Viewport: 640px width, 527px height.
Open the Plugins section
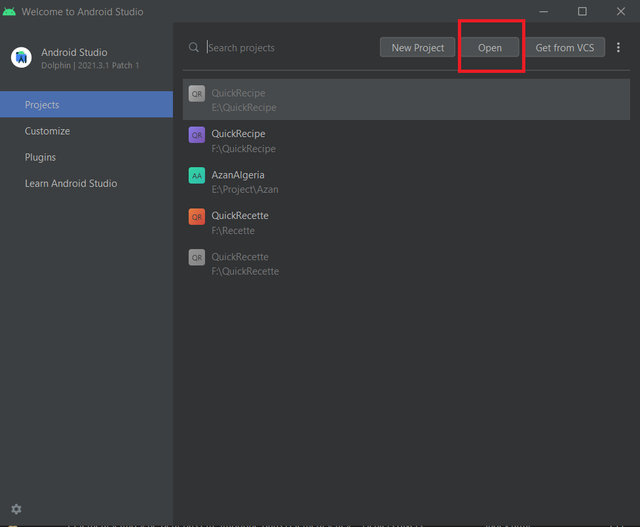87,157
